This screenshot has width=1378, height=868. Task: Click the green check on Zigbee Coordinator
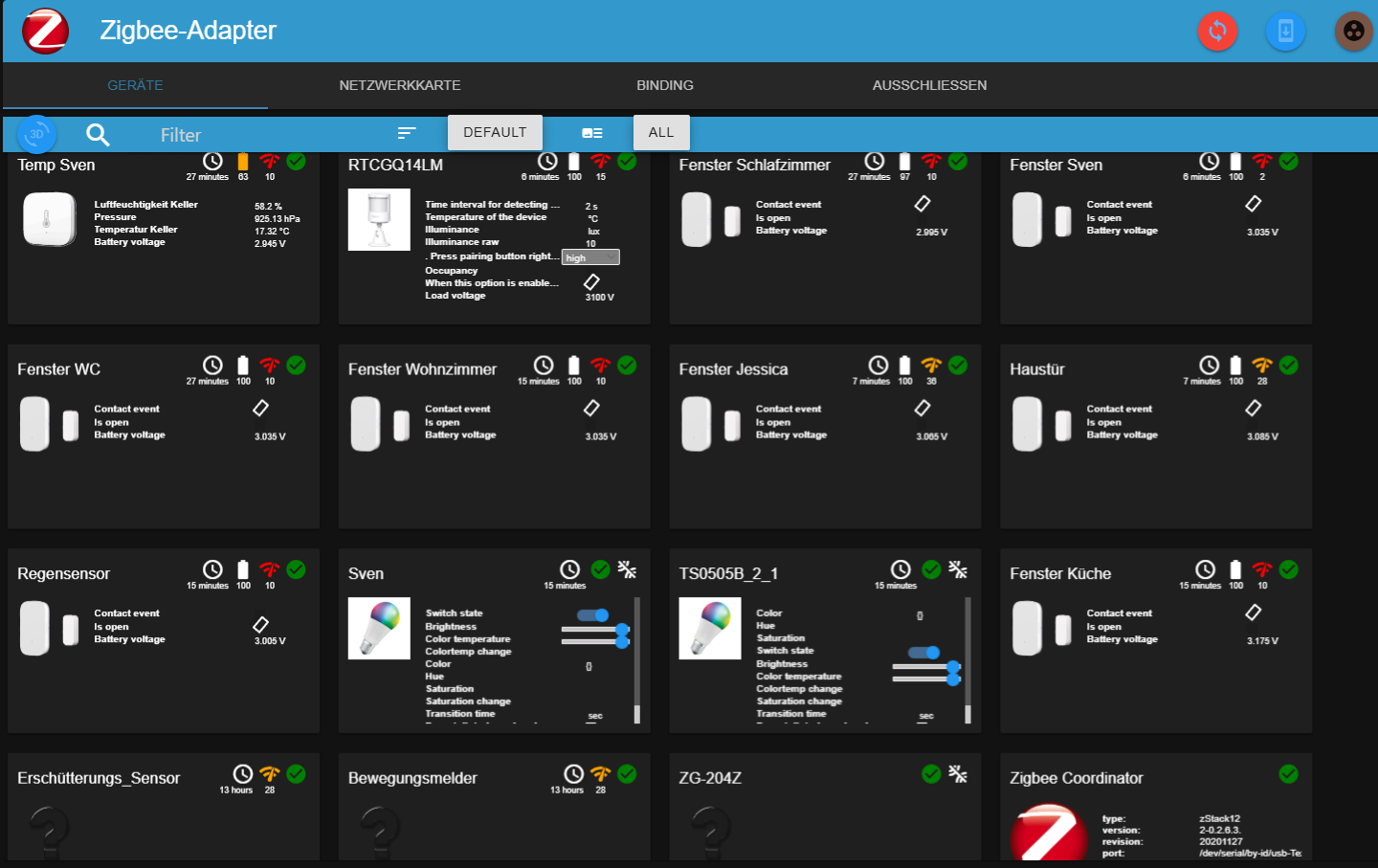[x=1289, y=773]
